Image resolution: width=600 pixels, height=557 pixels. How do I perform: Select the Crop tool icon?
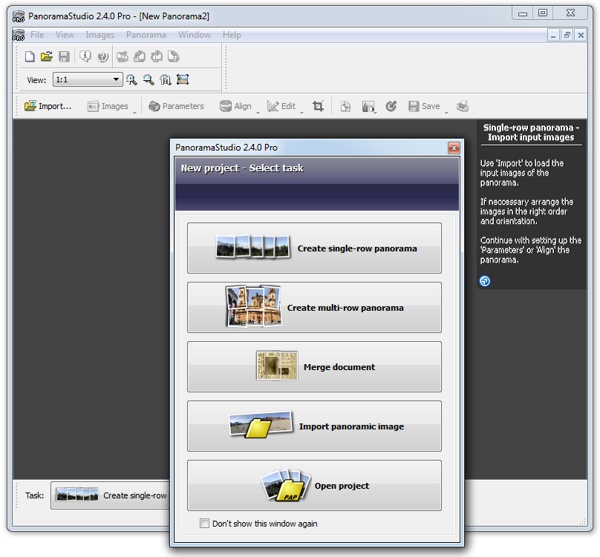click(318, 106)
